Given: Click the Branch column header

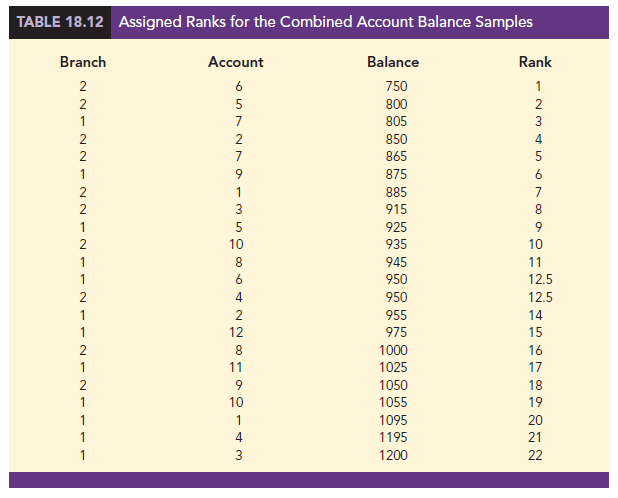Looking at the screenshot, I should (82, 62).
